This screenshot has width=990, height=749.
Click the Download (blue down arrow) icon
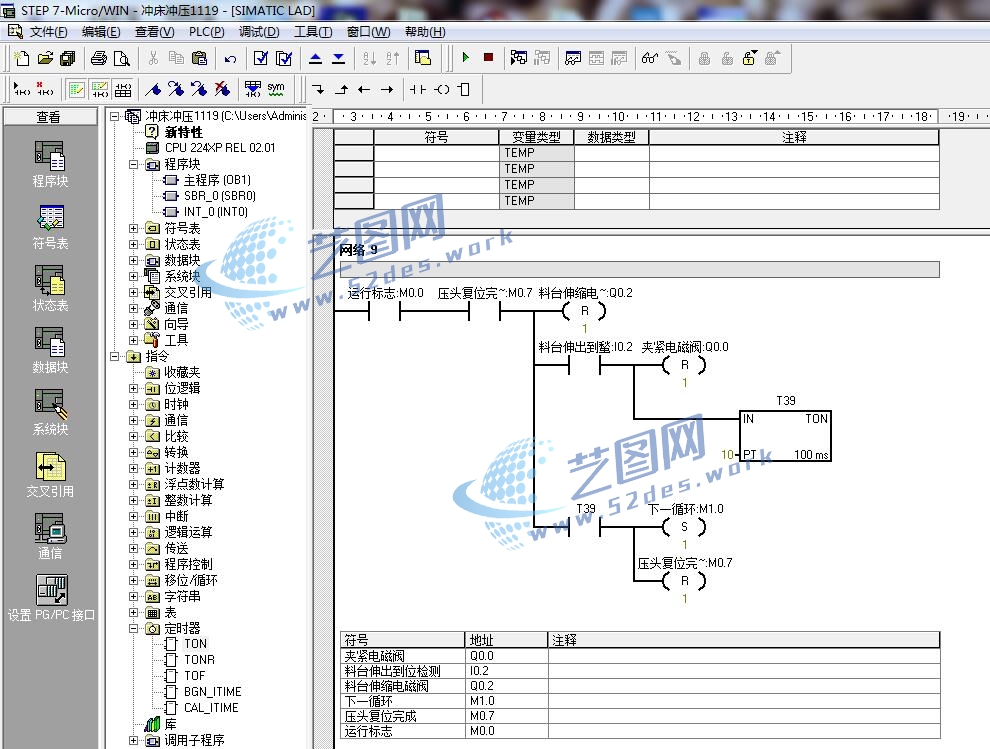338,59
